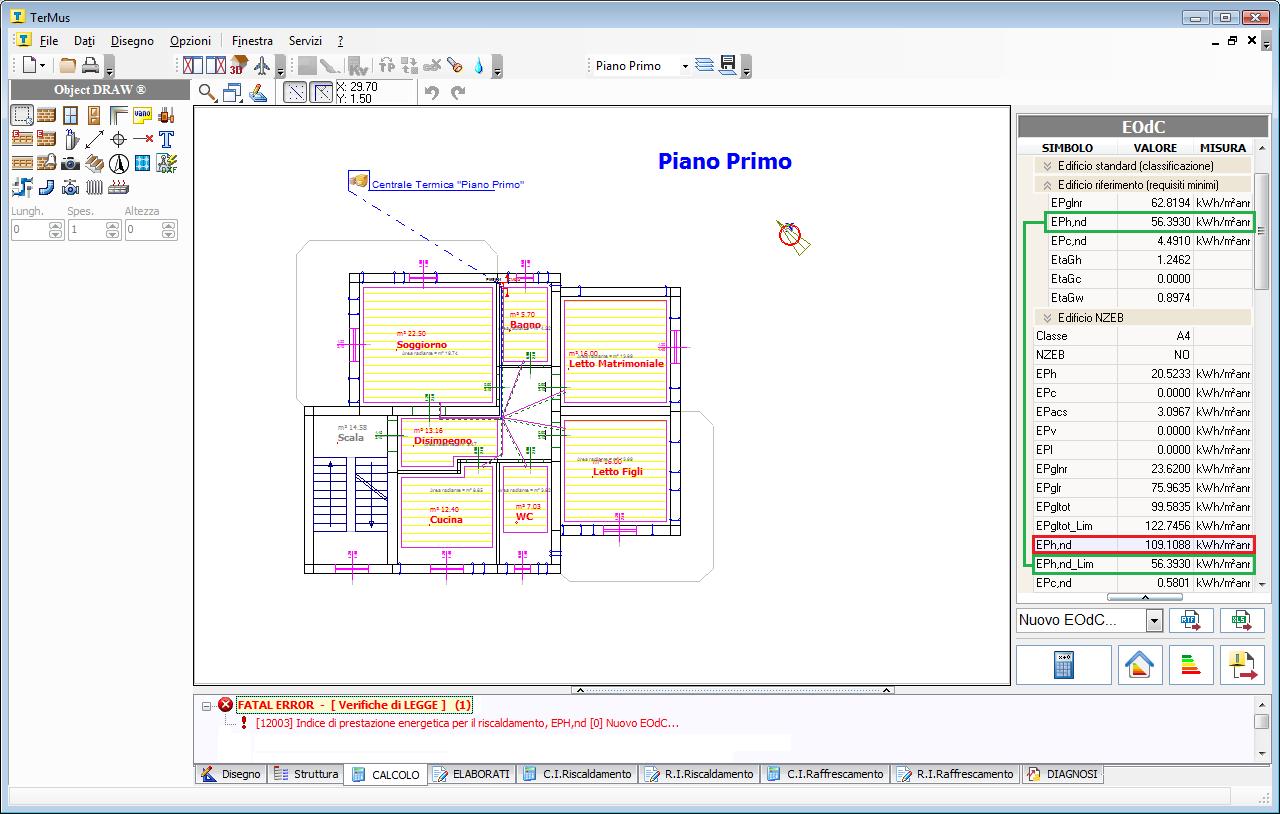Image resolution: width=1280 pixels, height=814 pixels.
Task: Open the Piano Primo floor dropdown
Action: pos(685,66)
